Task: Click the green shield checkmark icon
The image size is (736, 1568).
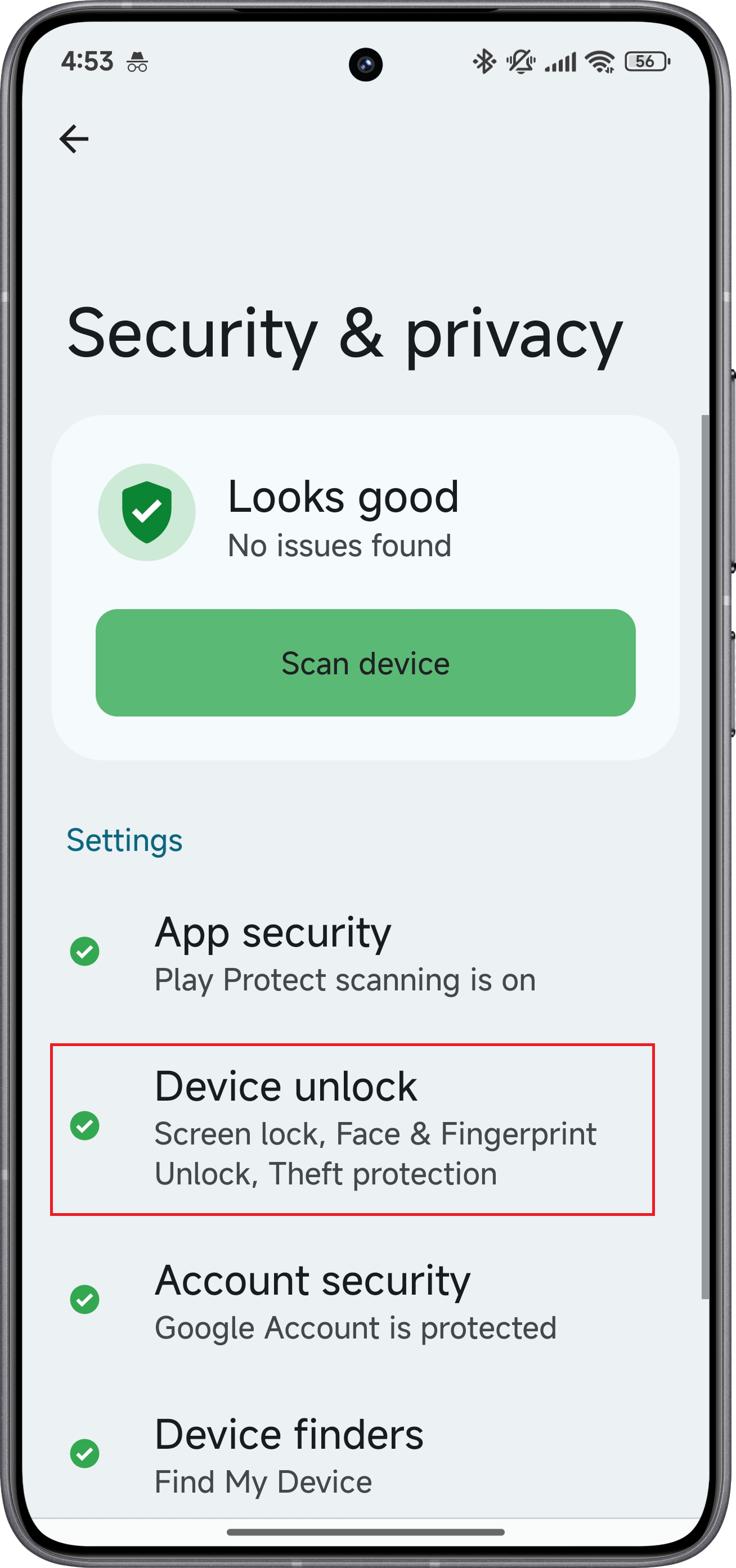Action: tap(147, 512)
